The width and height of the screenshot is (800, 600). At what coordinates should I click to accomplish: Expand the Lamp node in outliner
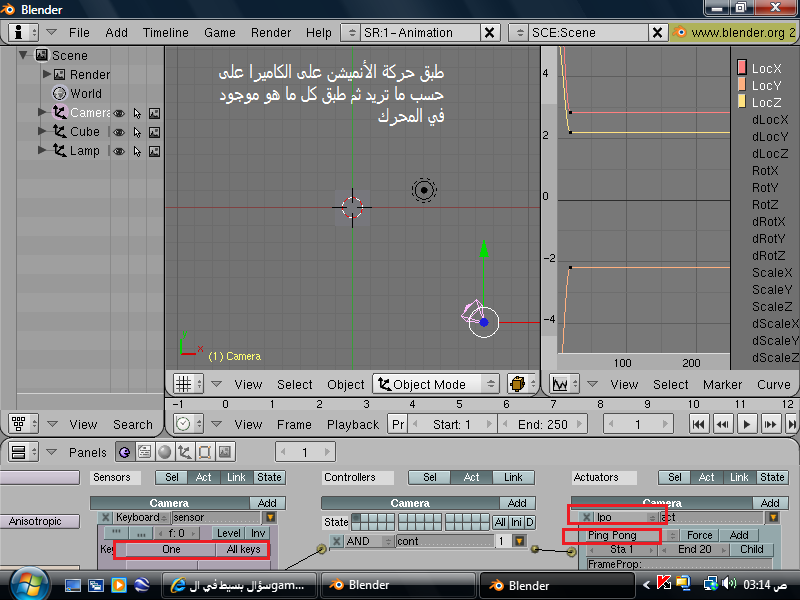point(42,150)
